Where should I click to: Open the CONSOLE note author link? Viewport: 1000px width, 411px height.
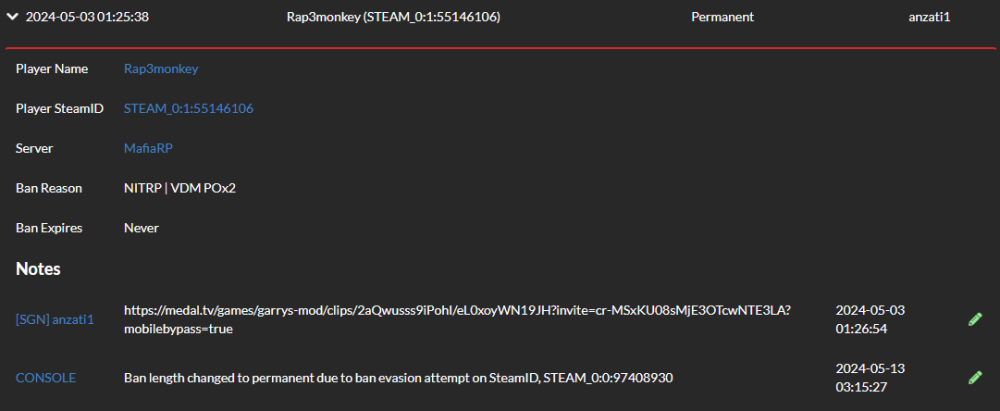[x=45, y=377]
